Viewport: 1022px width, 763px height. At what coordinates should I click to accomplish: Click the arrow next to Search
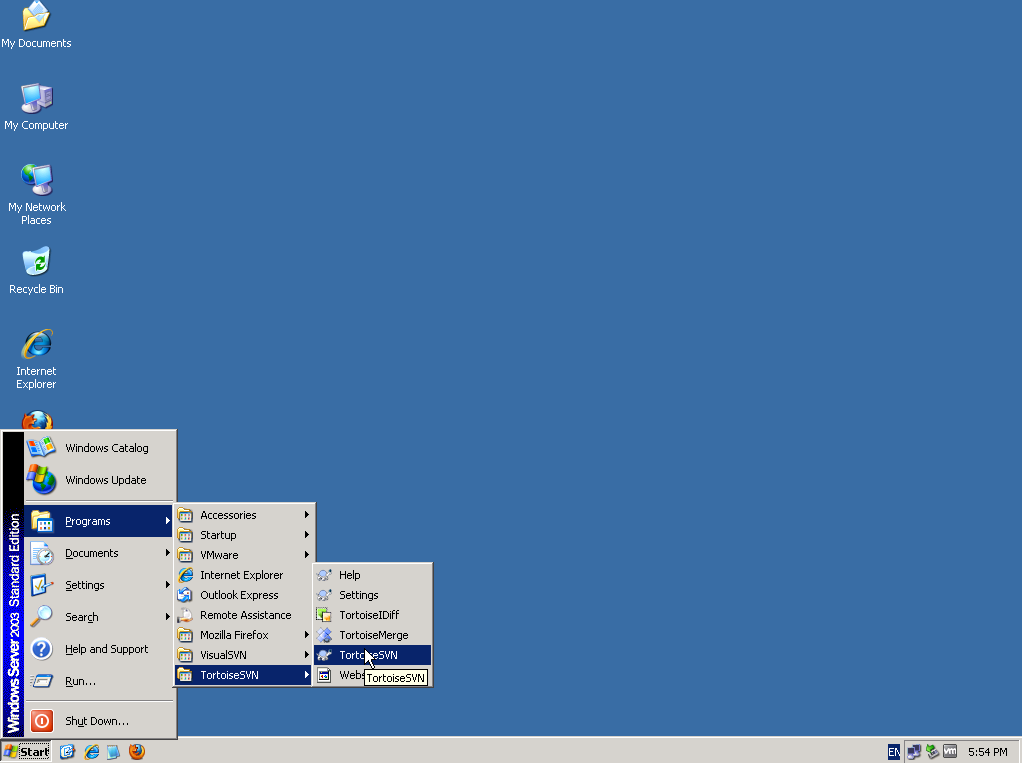click(x=168, y=616)
